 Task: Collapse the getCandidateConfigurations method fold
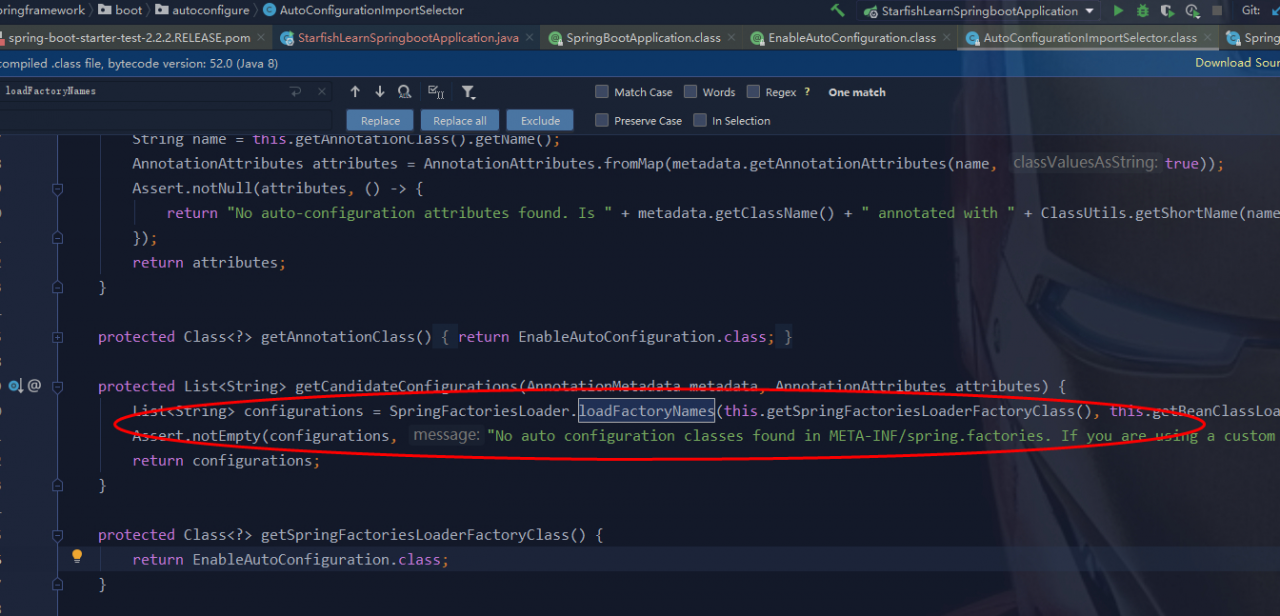coord(58,386)
